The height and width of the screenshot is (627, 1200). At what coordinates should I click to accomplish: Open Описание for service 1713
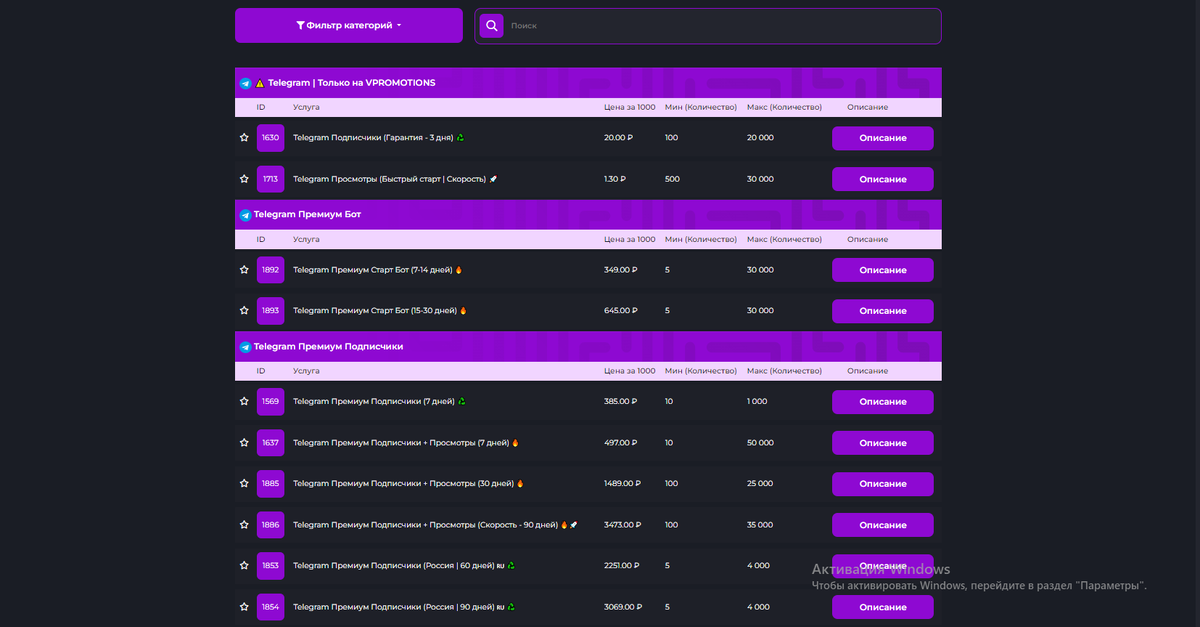883,179
